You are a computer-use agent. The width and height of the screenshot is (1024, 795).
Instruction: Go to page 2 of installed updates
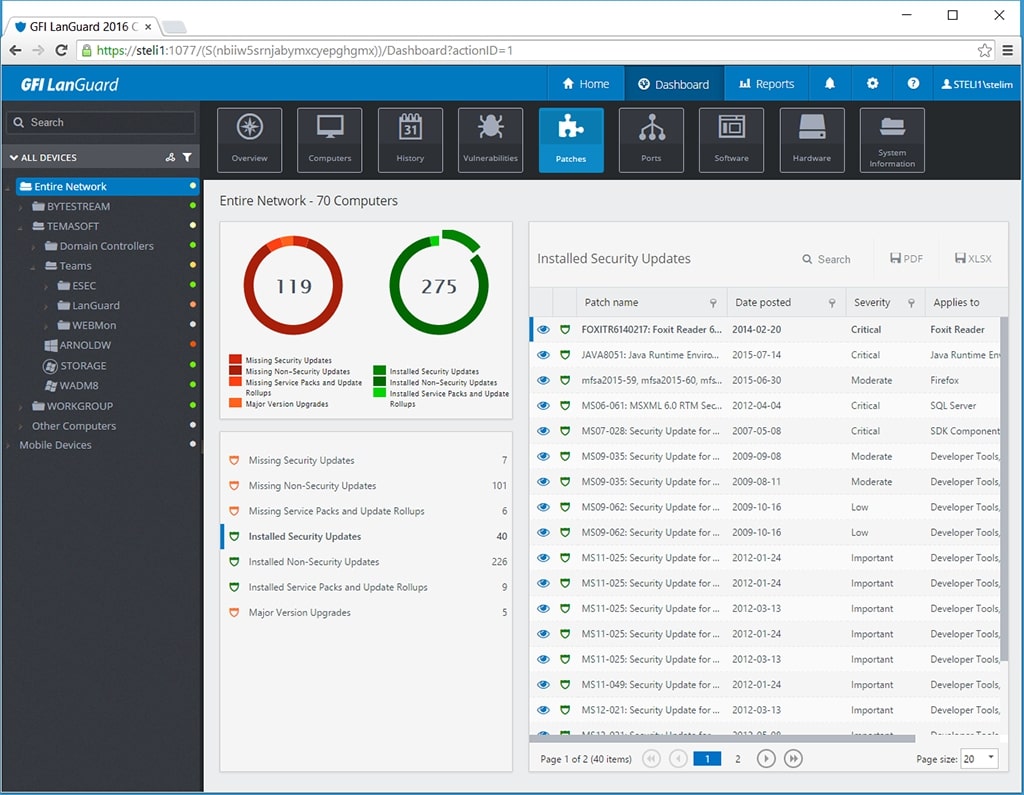[737, 758]
